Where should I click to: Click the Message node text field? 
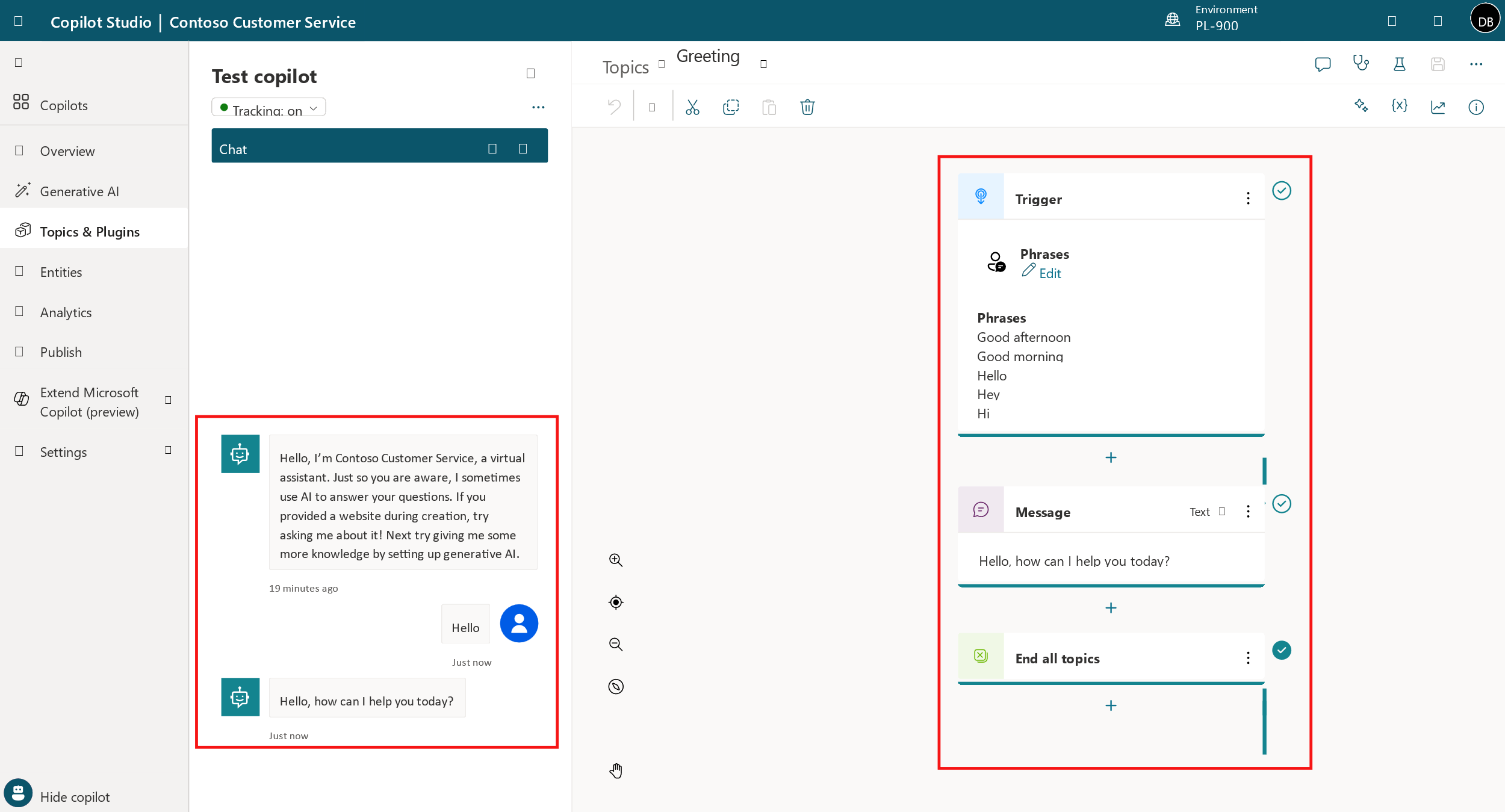point(1111,560)
